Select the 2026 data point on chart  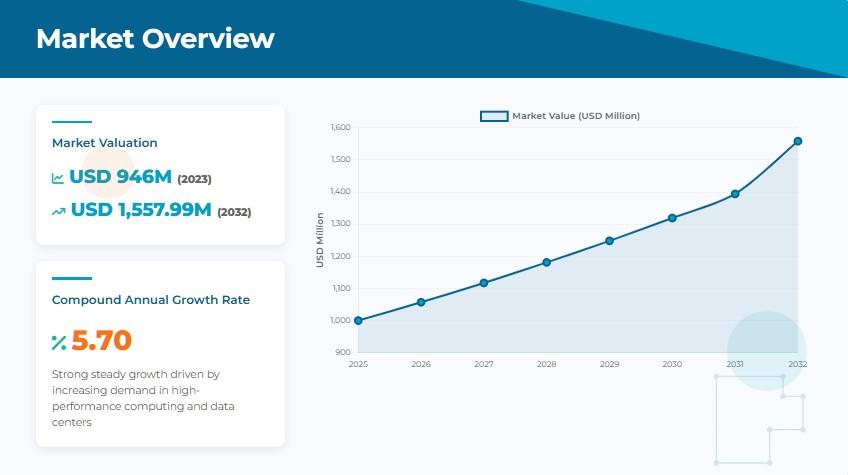(421, 302)
